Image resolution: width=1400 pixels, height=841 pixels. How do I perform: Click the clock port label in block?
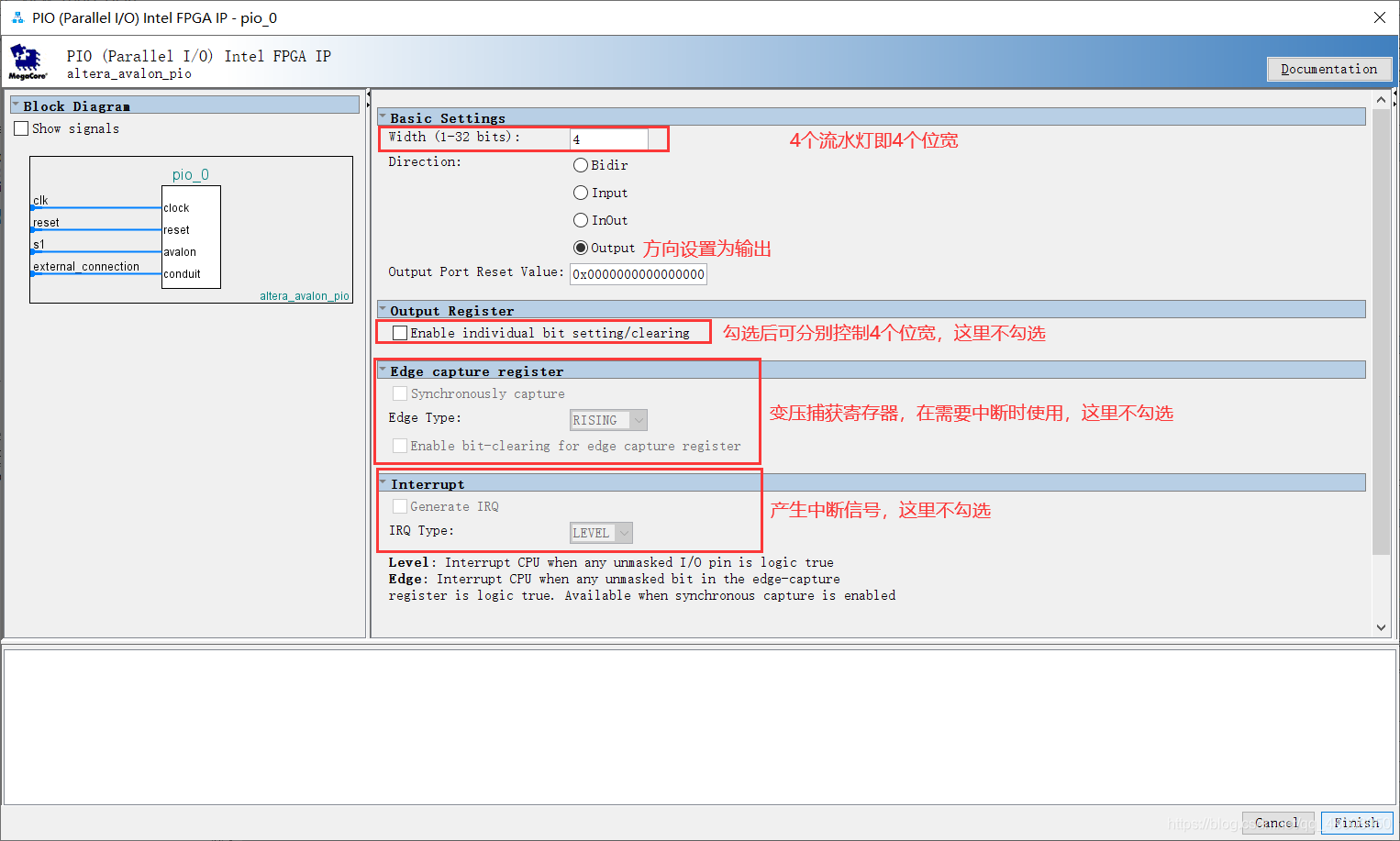click(176, 207)
